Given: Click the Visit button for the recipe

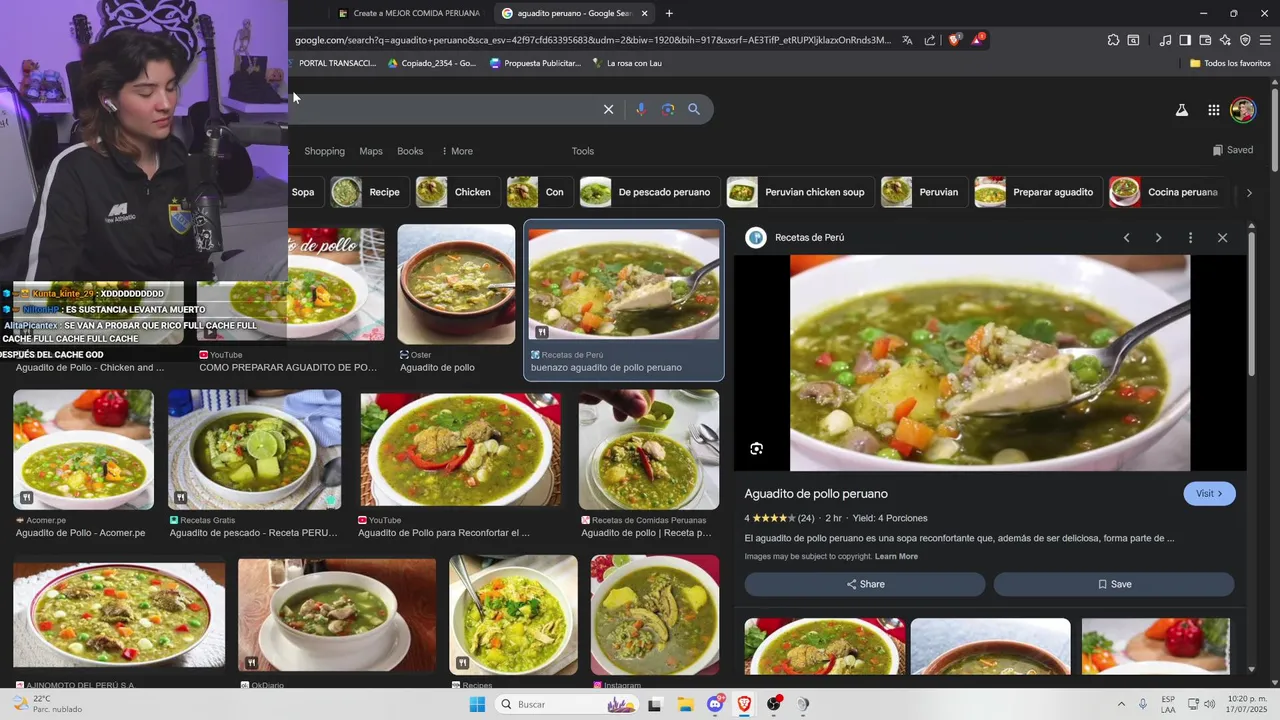Looking at the screenshot, I should [x=1209, y=493].
